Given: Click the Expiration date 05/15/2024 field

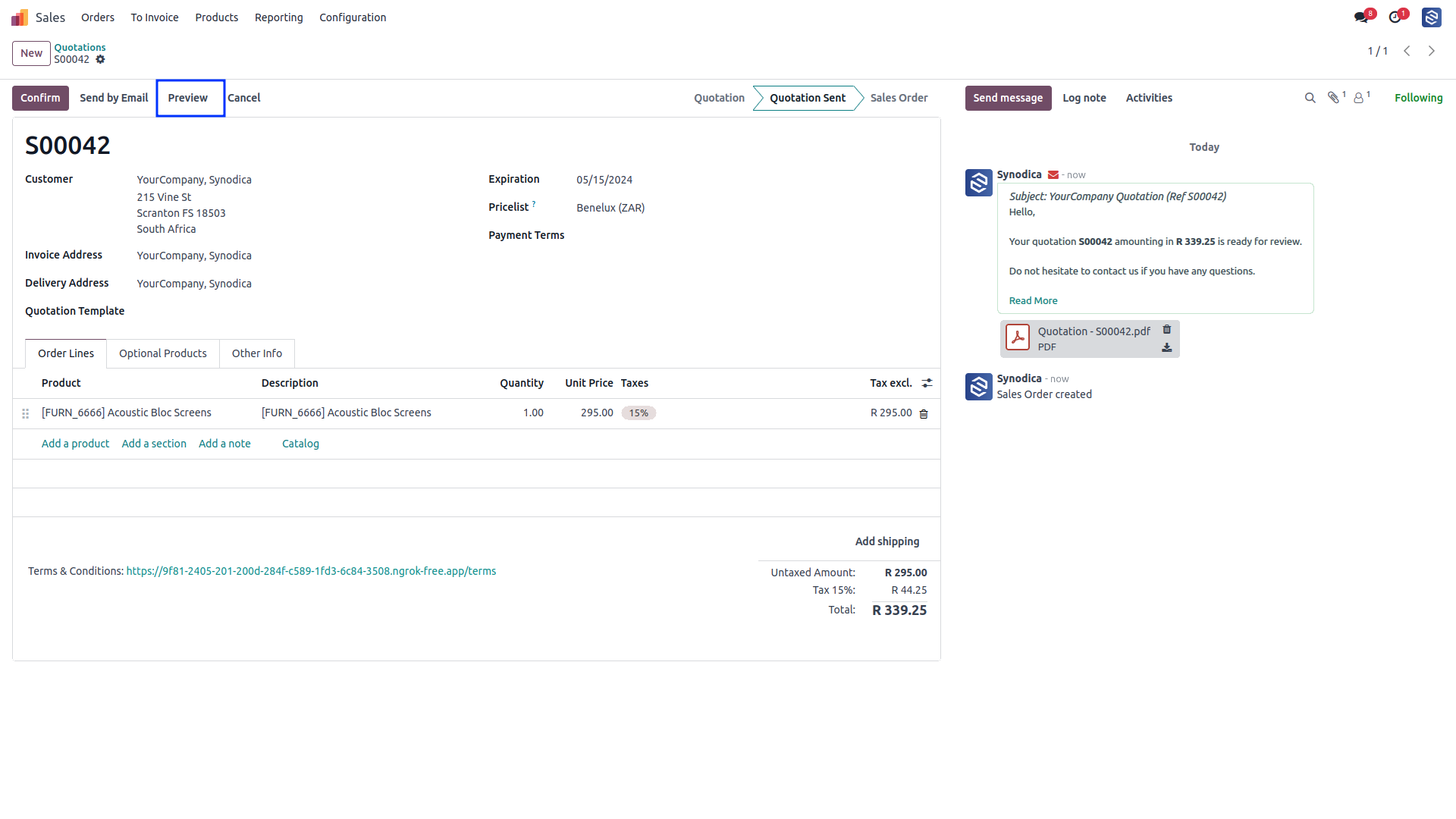Looking at the screenshot, I should [604, 180].
